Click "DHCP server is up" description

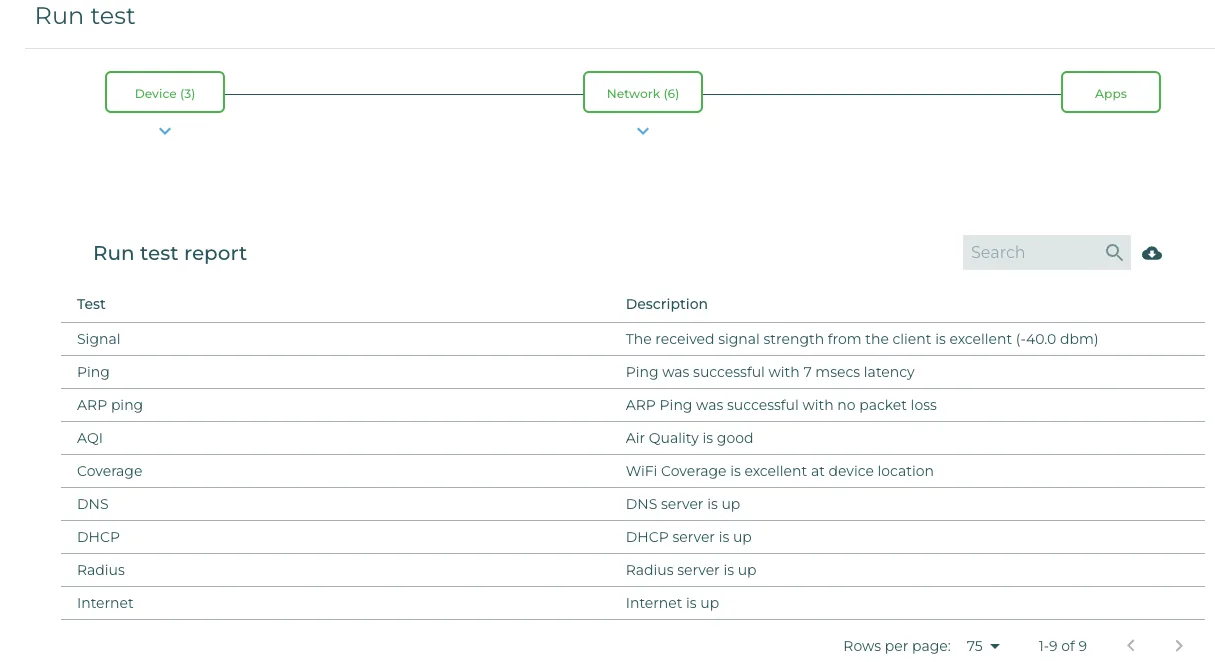tap(689, 537)
